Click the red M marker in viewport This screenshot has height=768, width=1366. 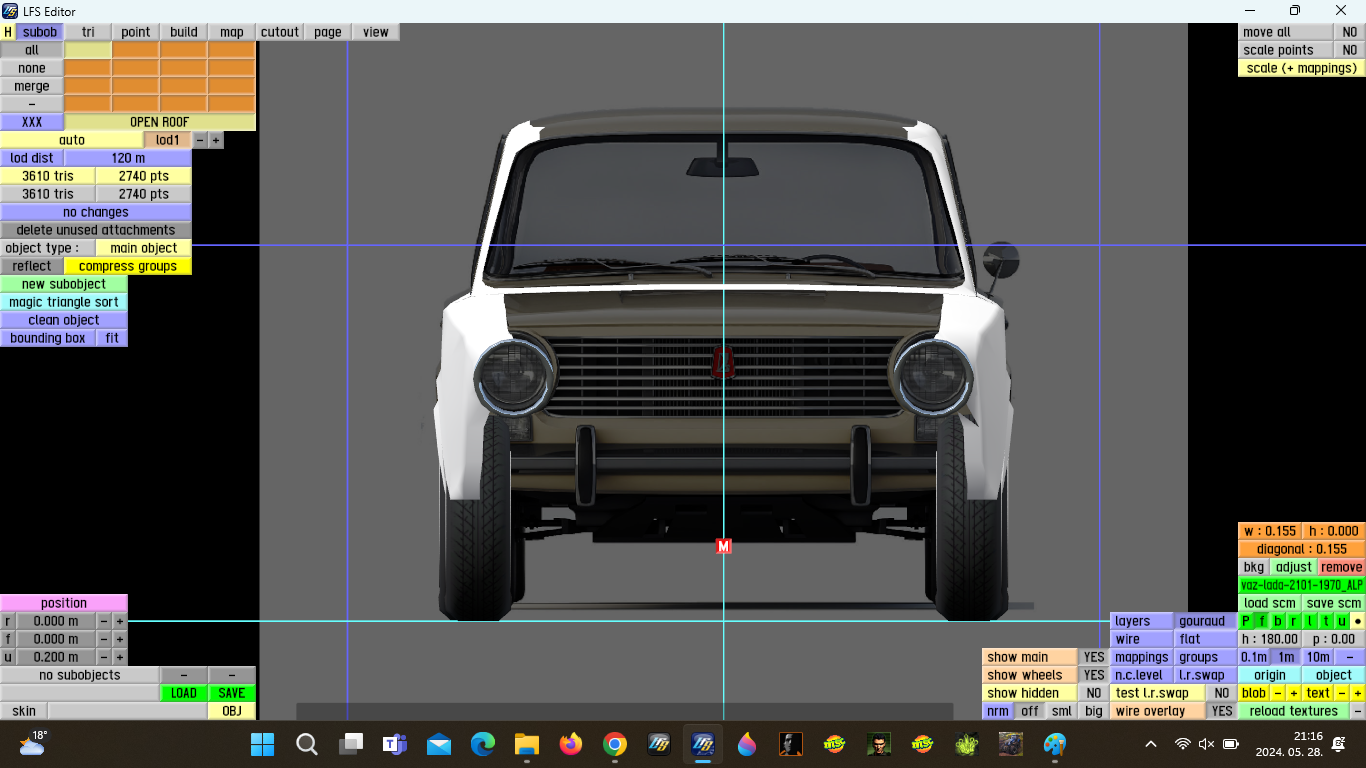[x=724, y=546]
